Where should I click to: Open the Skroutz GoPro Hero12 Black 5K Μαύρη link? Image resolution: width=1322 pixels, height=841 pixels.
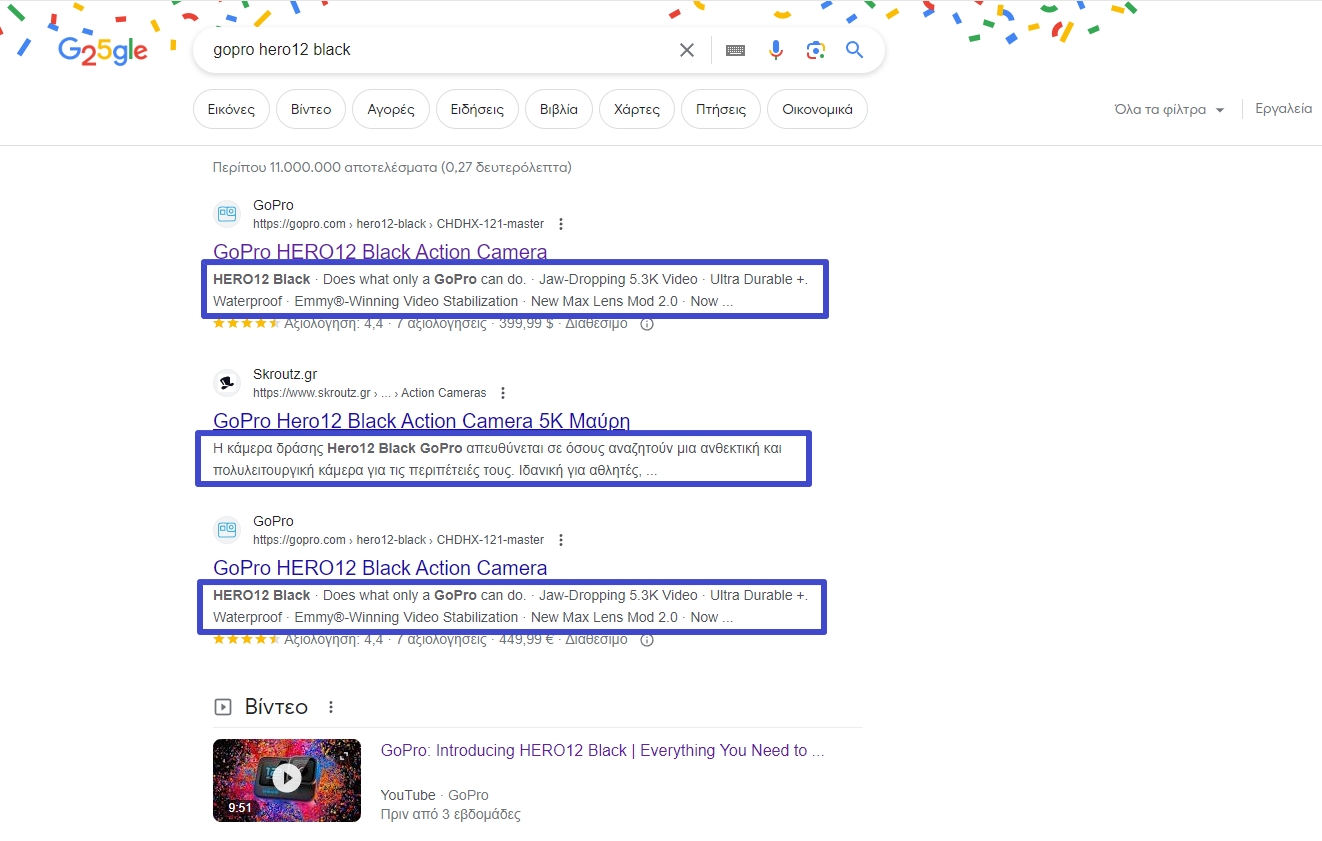422,421
